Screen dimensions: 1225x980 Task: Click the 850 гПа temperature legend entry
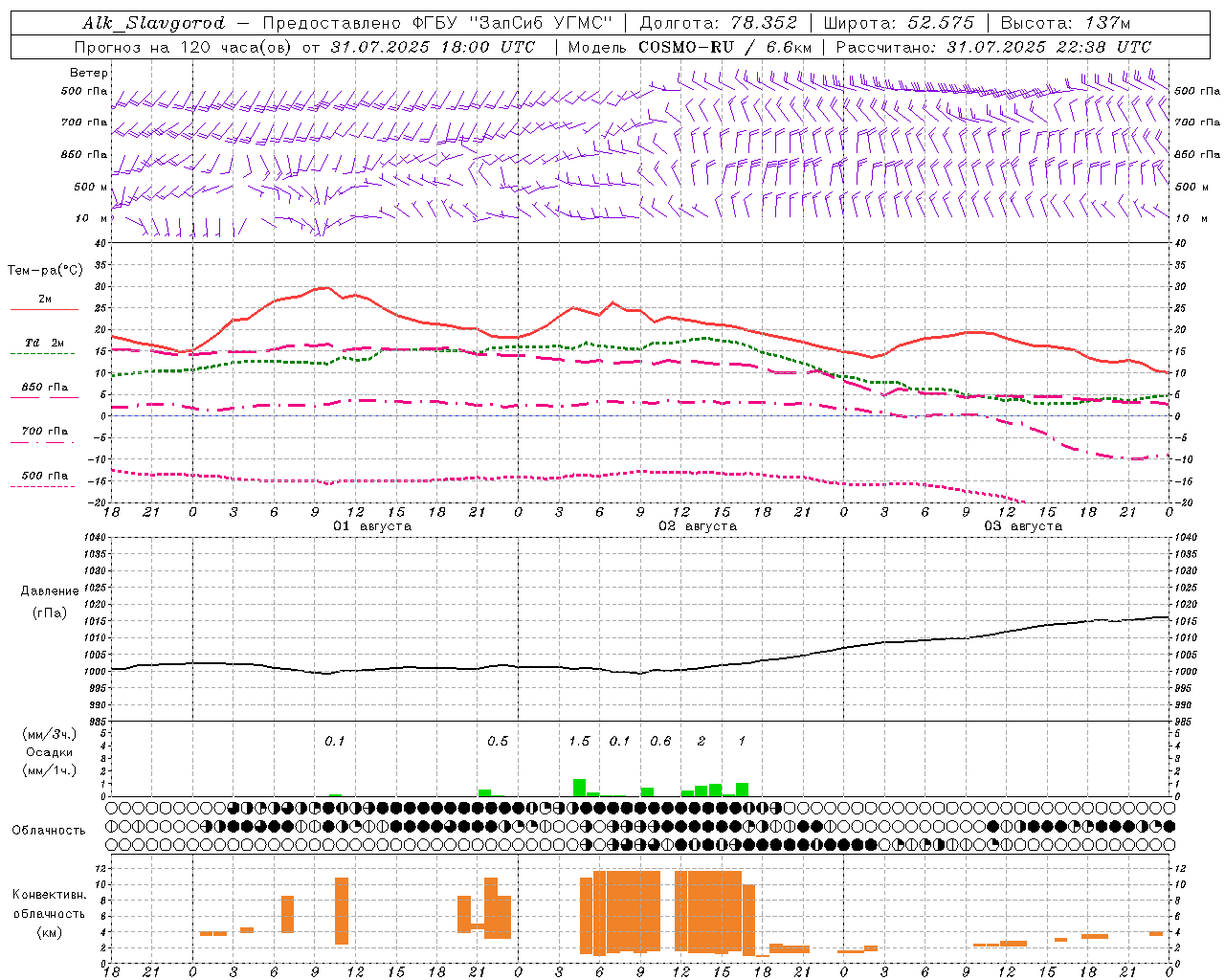(x=44, y=388)
